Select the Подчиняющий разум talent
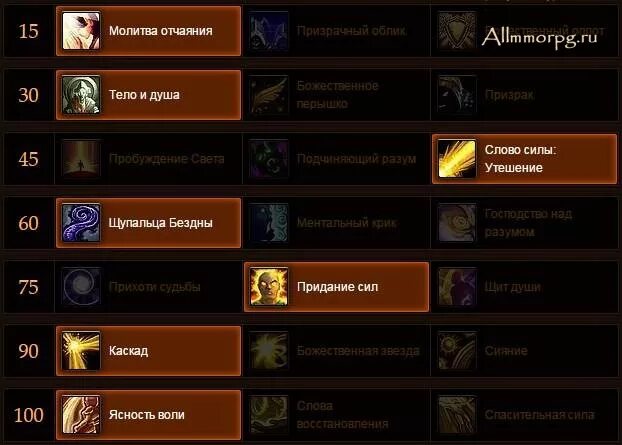622x445 pixels. (336, 159)
